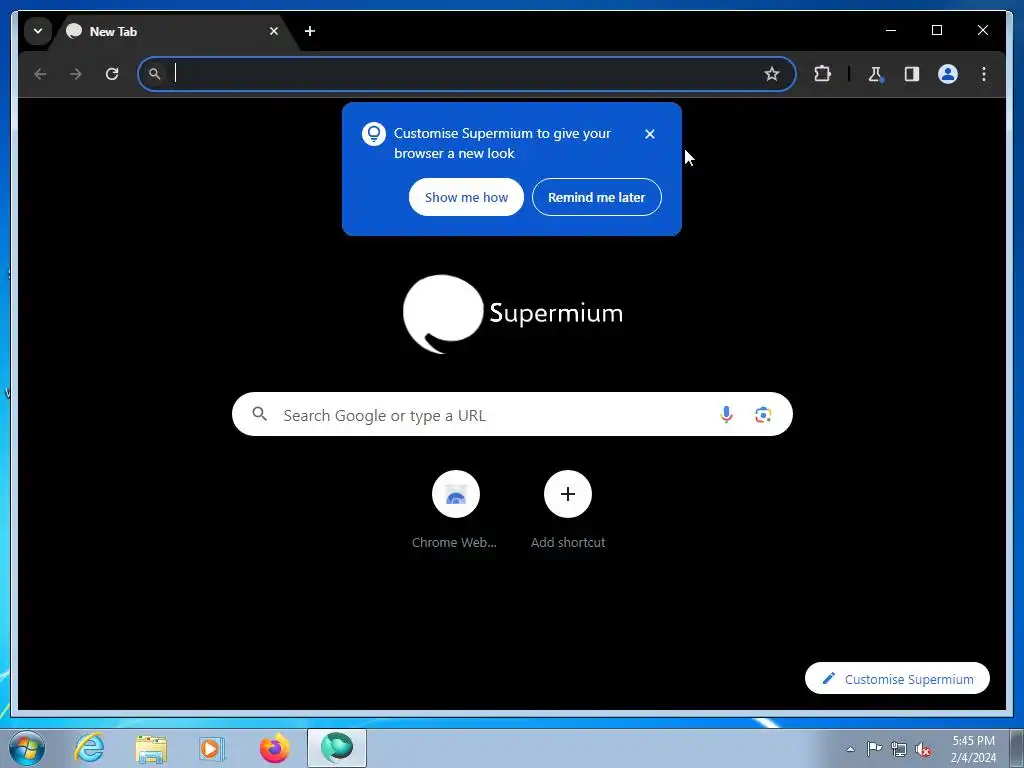Open Windows Explorer from the taskbar

pos(151,748)
